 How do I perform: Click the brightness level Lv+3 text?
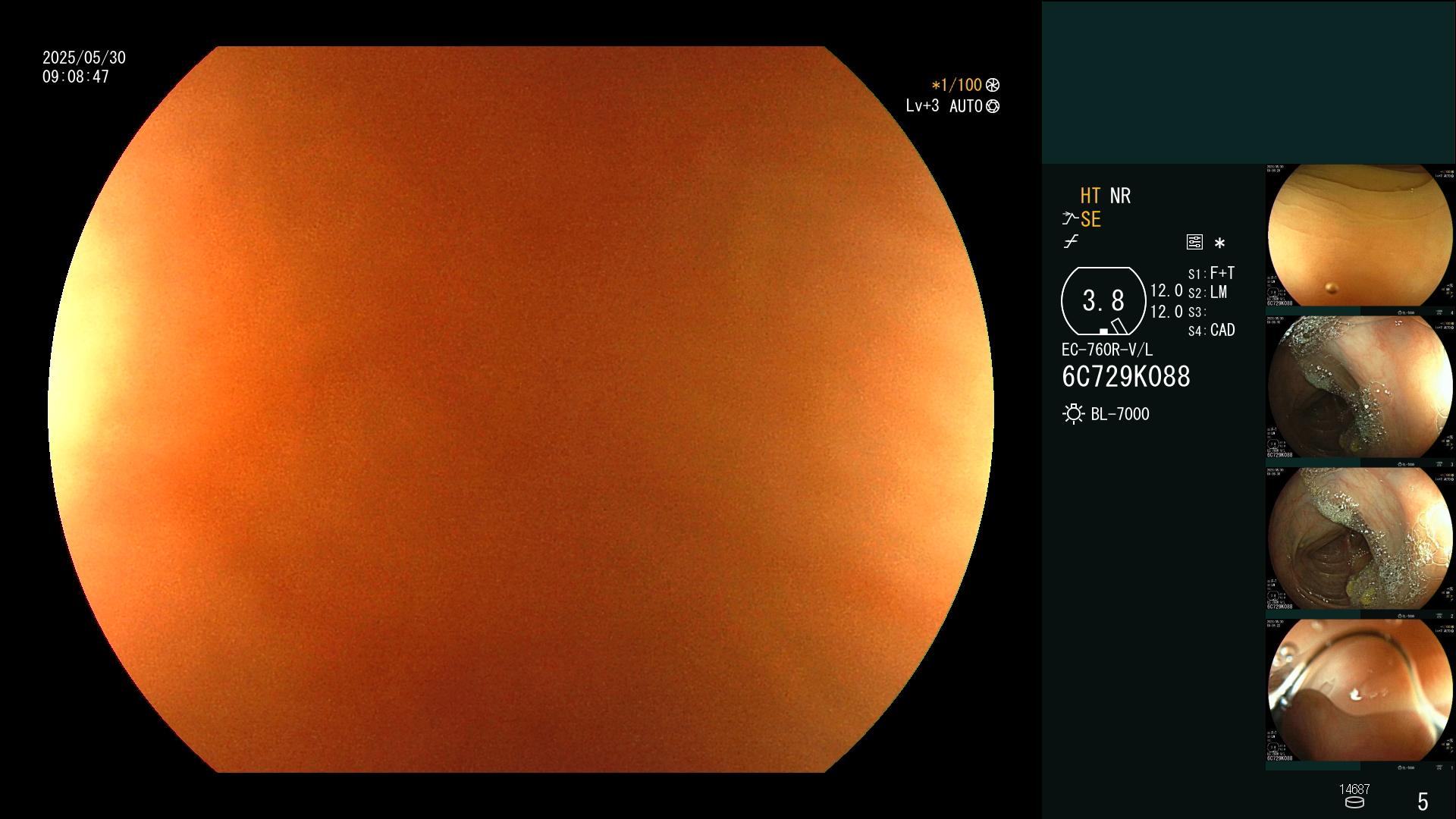pos(922,106)
